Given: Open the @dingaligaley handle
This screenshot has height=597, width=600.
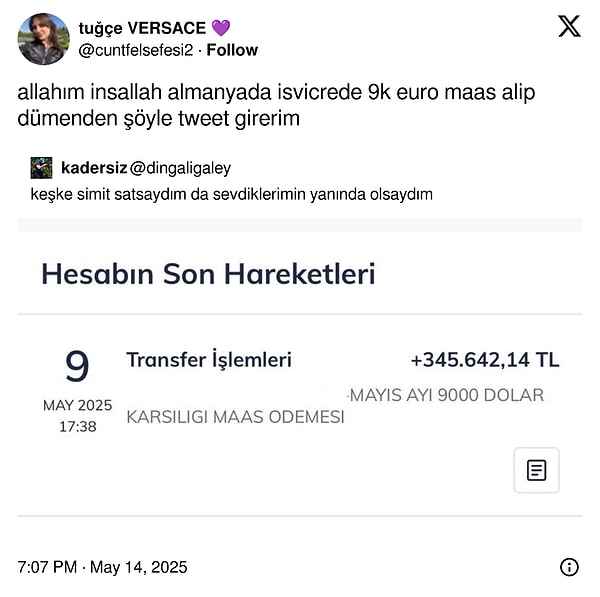Looking at the screenshot, I should (x=180, y=168).
